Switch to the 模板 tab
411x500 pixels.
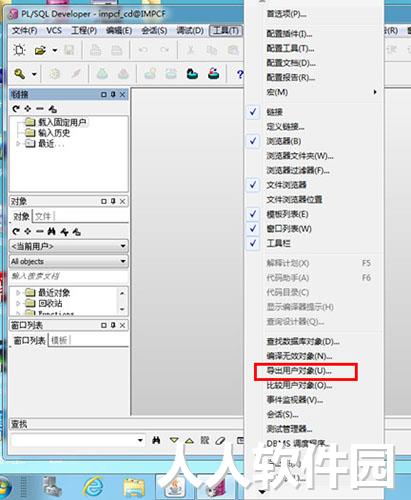click(59, 340)
